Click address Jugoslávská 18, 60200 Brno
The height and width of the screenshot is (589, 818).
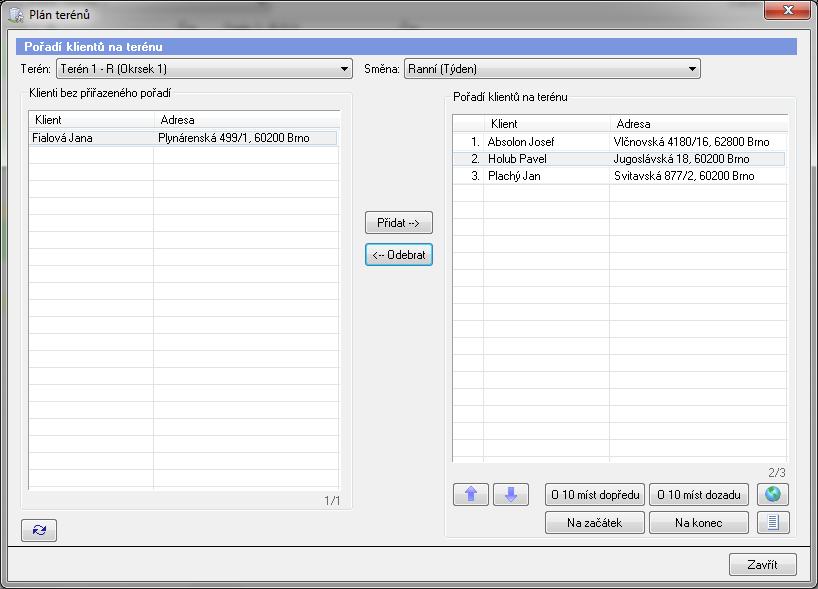coord(681,159)
